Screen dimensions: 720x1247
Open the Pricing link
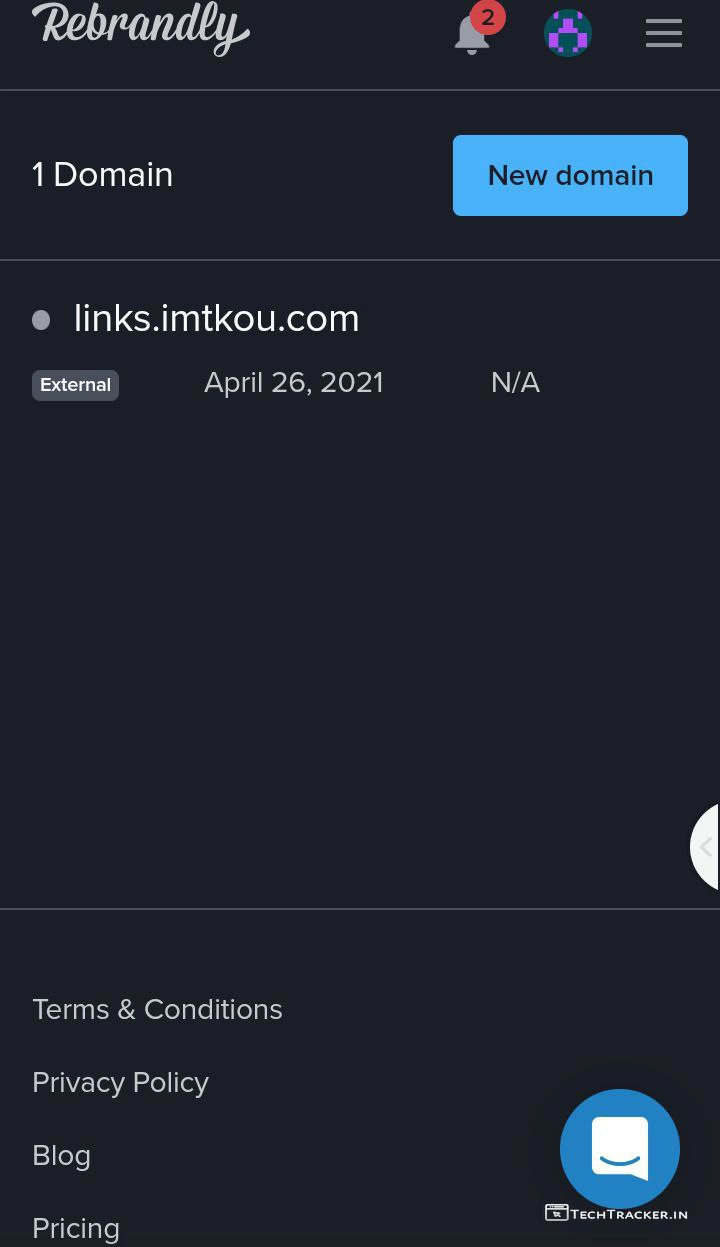tap(76, 1229)
